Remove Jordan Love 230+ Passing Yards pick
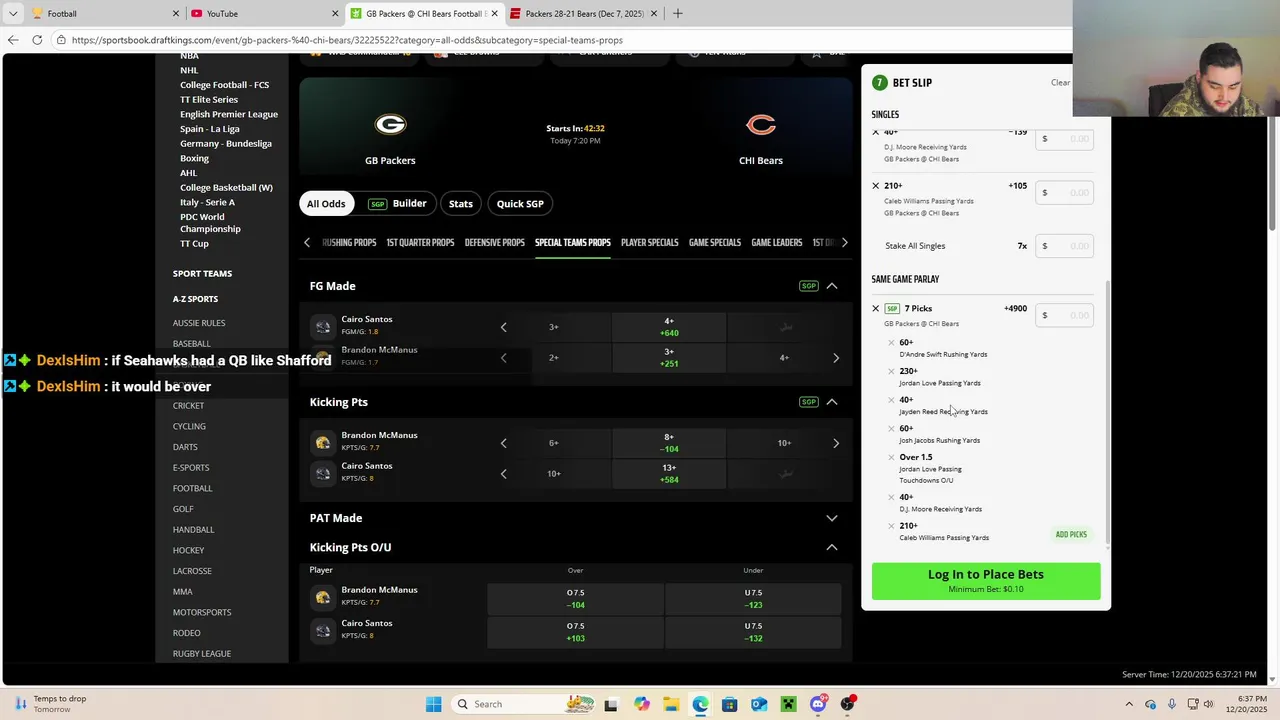This screenshot has height=720, width=1280. (891, 372)
